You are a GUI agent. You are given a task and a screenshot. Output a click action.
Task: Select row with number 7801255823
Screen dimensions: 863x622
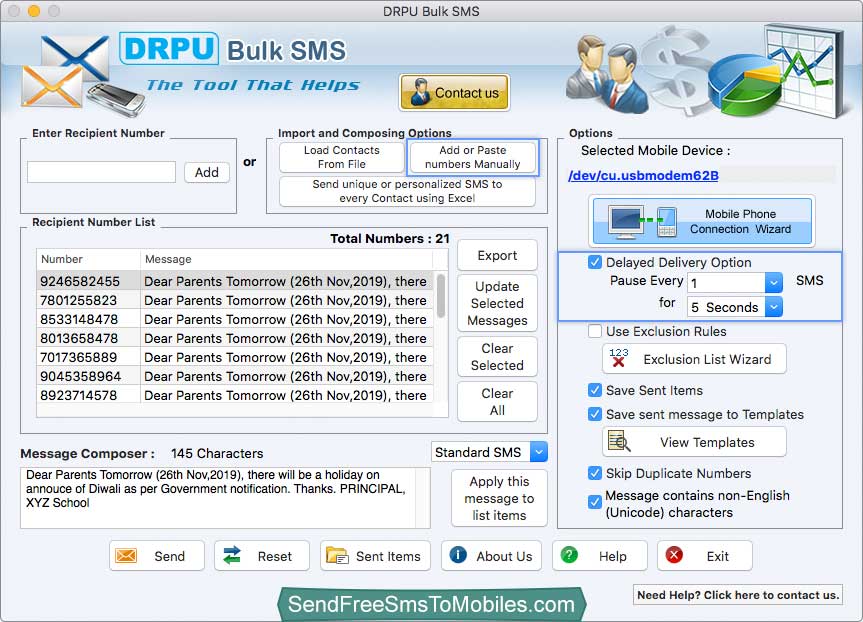(236, 300)
